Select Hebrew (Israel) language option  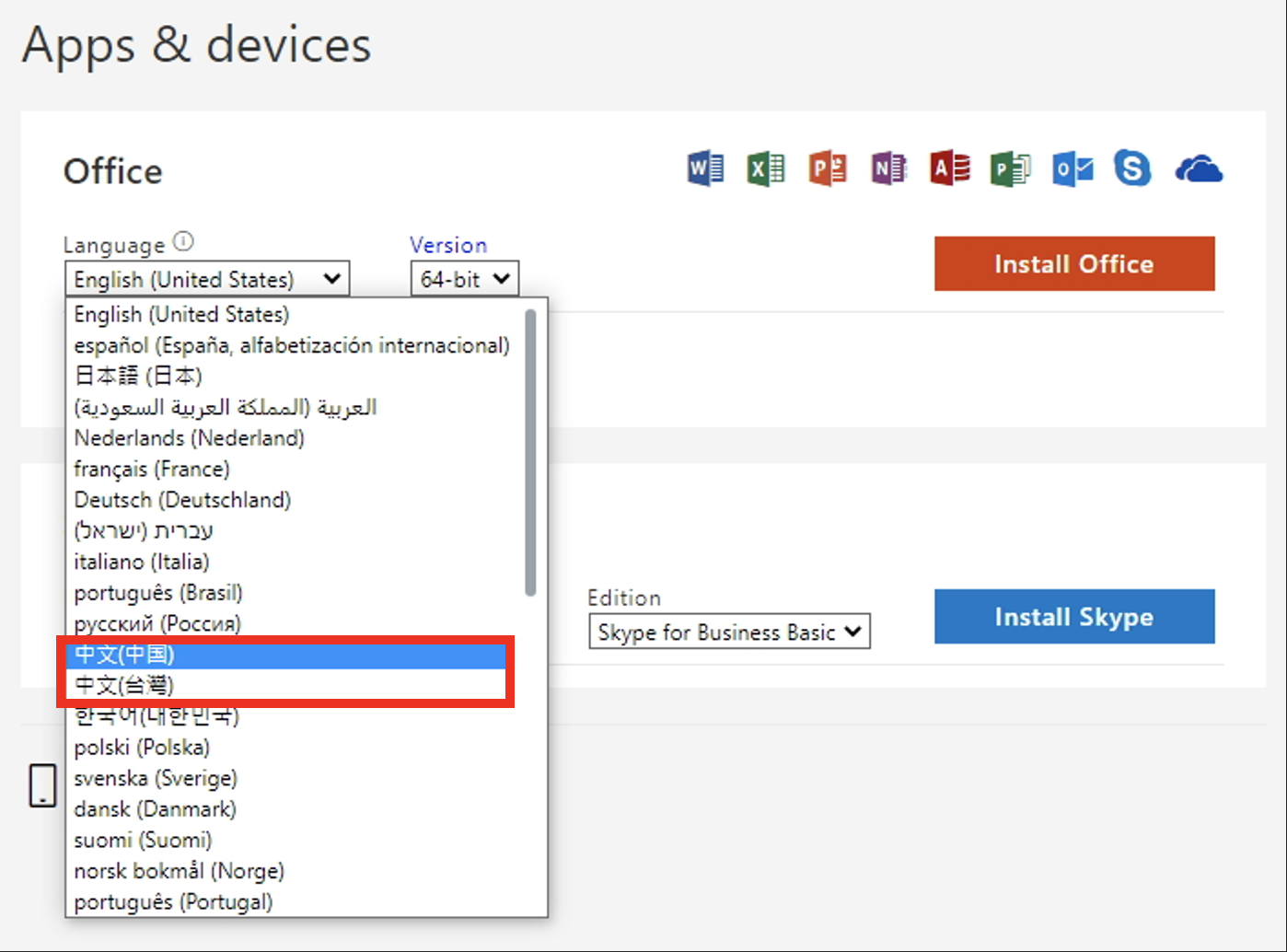[x=295, y=530]
